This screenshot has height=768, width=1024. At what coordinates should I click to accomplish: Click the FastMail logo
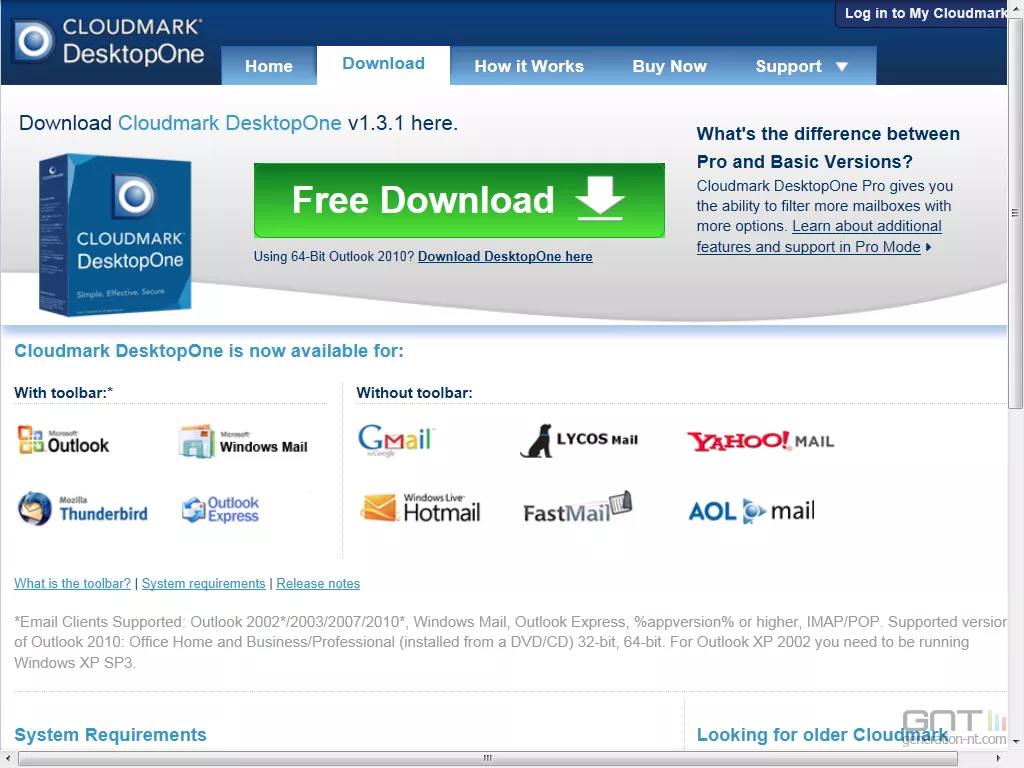pos(578,508)
